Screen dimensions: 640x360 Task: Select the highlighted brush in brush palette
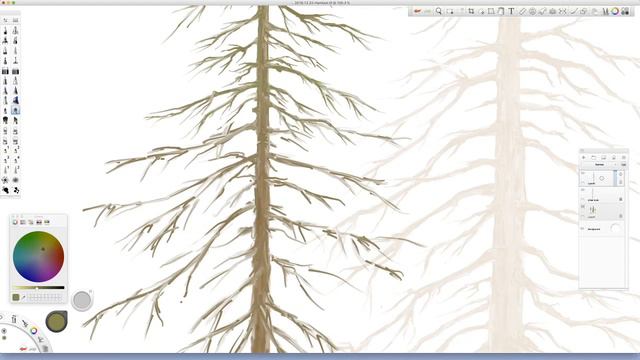click(16, 110)
